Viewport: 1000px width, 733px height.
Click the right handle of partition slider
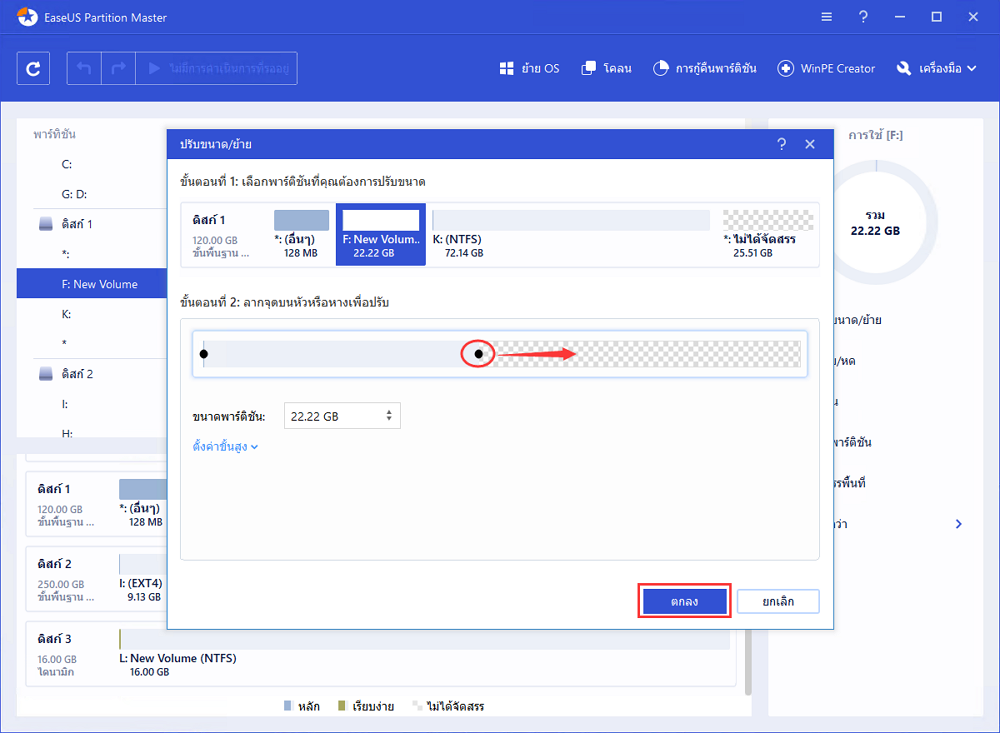[x=478, y=354]
